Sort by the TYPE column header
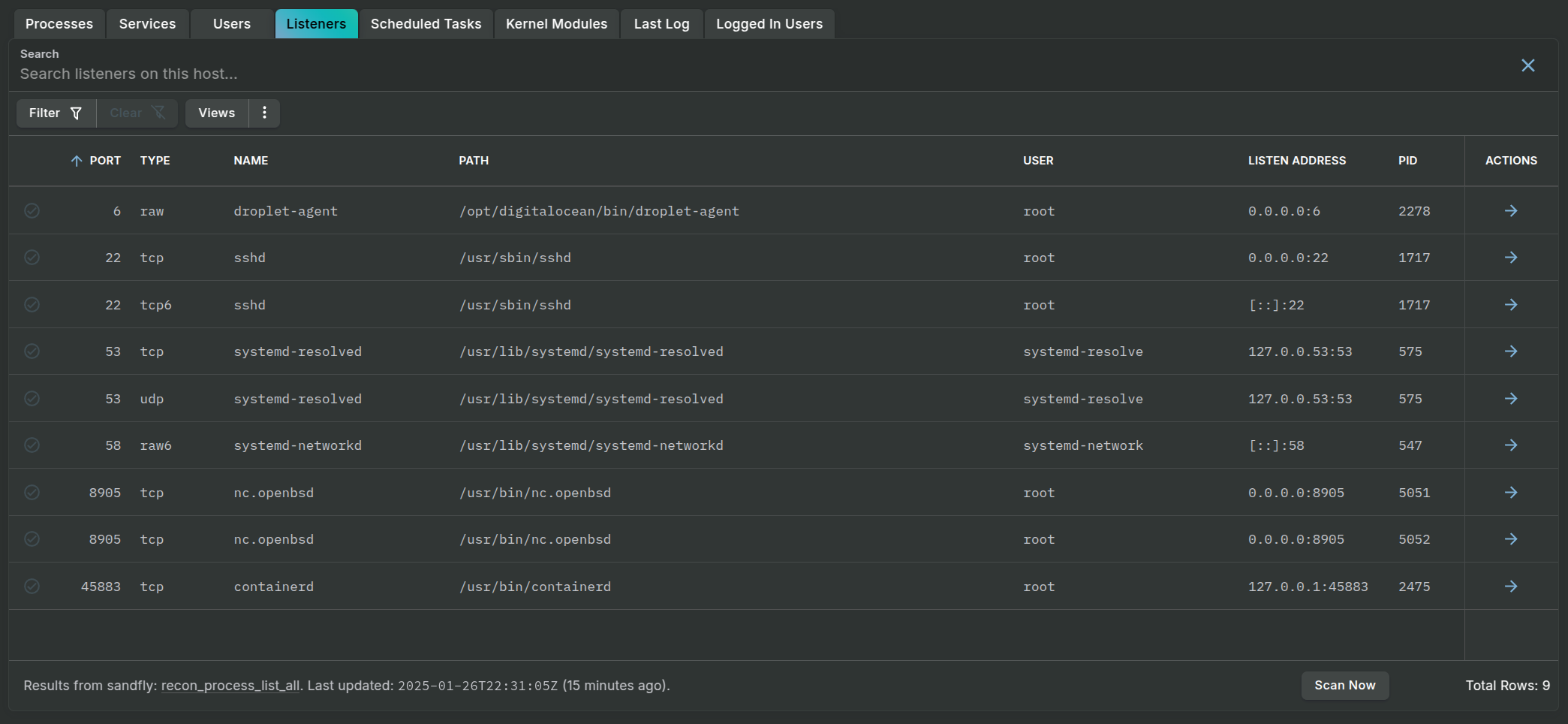 point(155,161)
